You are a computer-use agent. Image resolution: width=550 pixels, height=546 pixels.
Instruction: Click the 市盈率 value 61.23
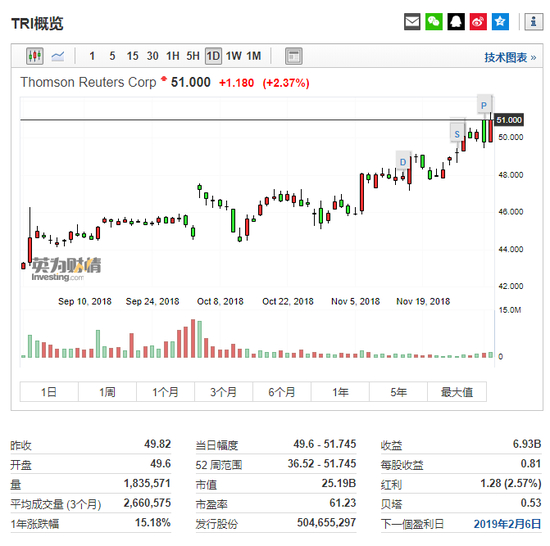coord(343,503)
